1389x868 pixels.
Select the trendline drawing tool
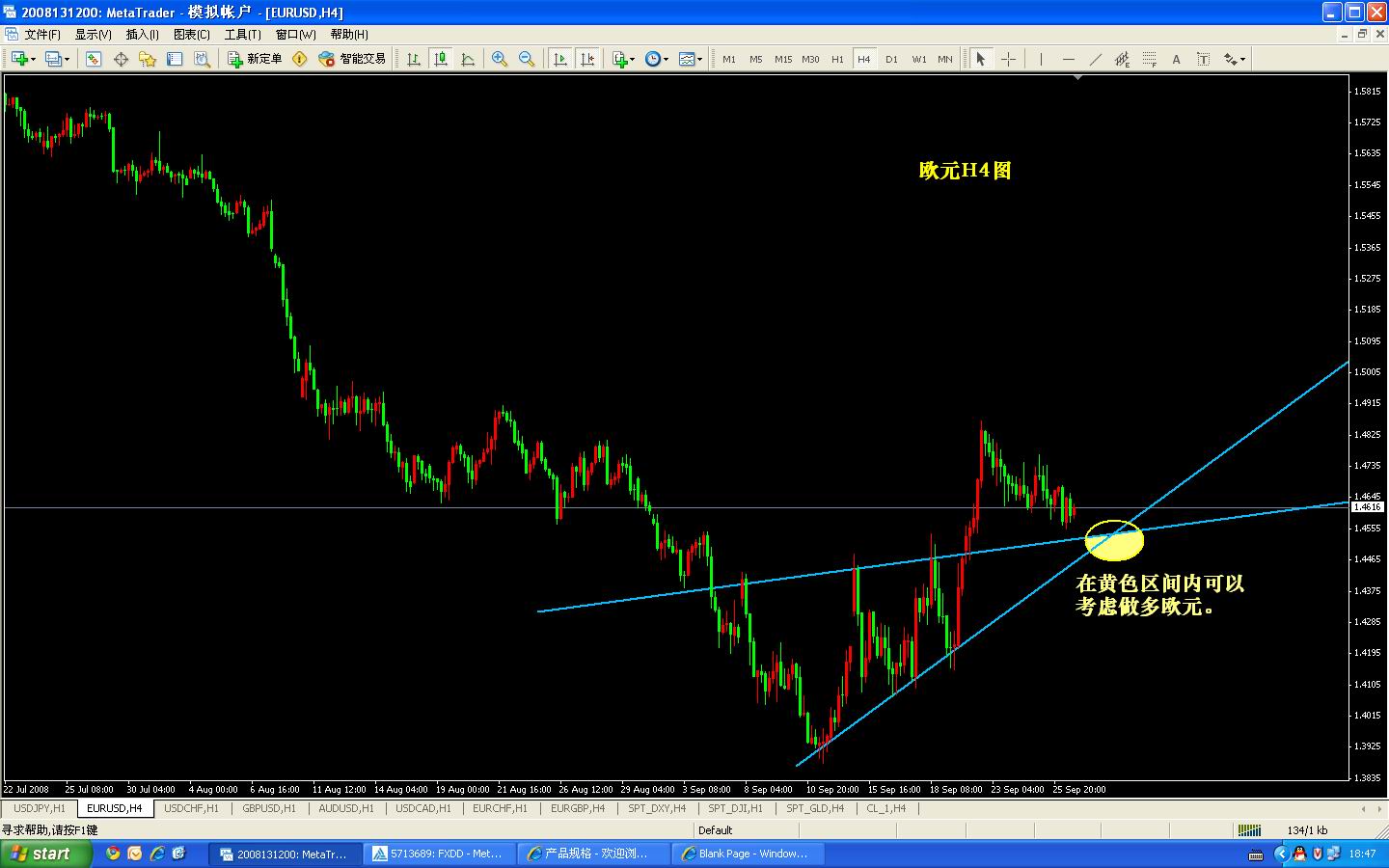(1095, 59)
